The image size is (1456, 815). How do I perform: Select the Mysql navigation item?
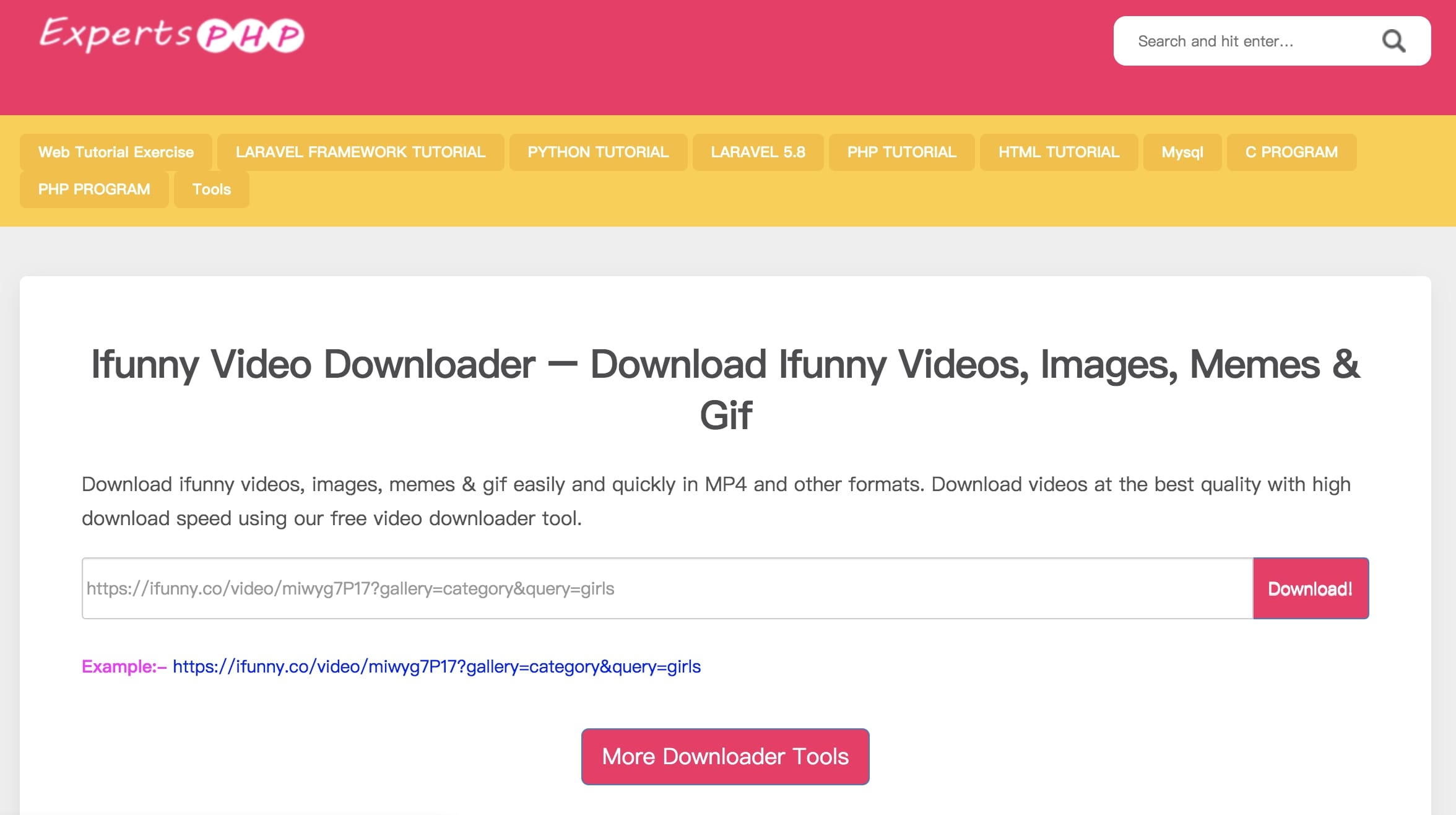[x=1182, y=152]
